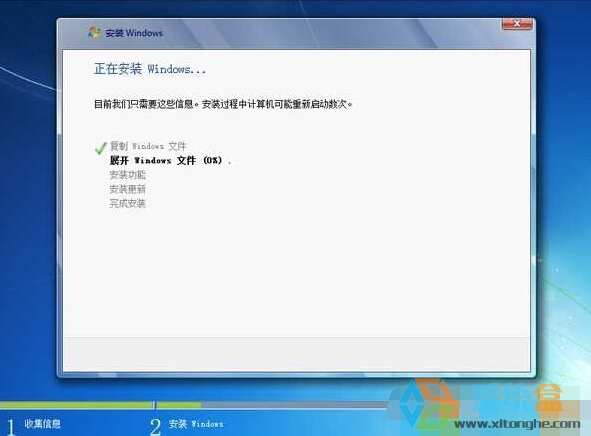Open the www.xitonghe.com watermark link
Image resolution: width=591 pixels, height=436 pixels.
pyautogui.click(x=517, y=424)
